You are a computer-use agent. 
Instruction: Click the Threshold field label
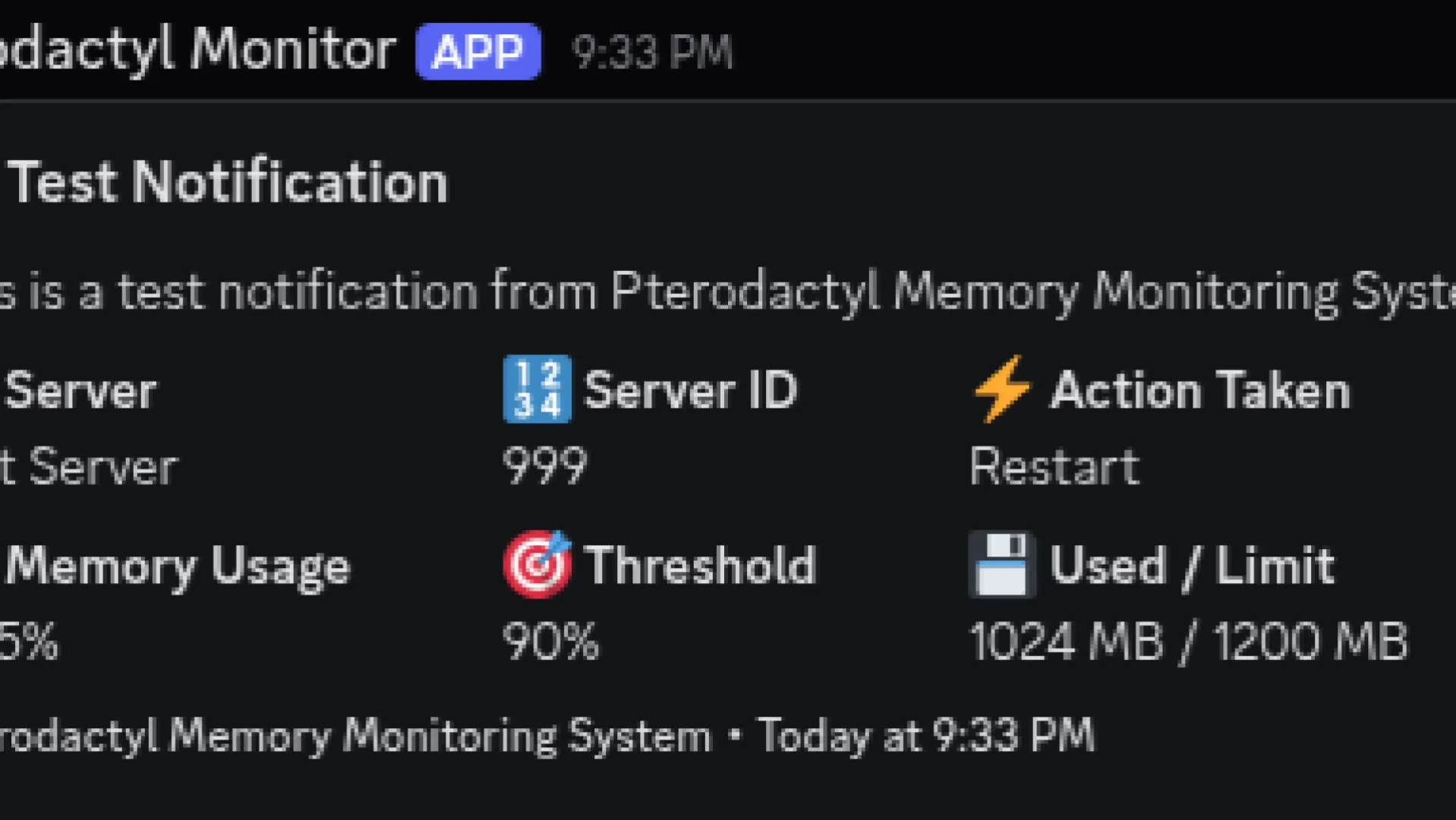pos(700,566)
